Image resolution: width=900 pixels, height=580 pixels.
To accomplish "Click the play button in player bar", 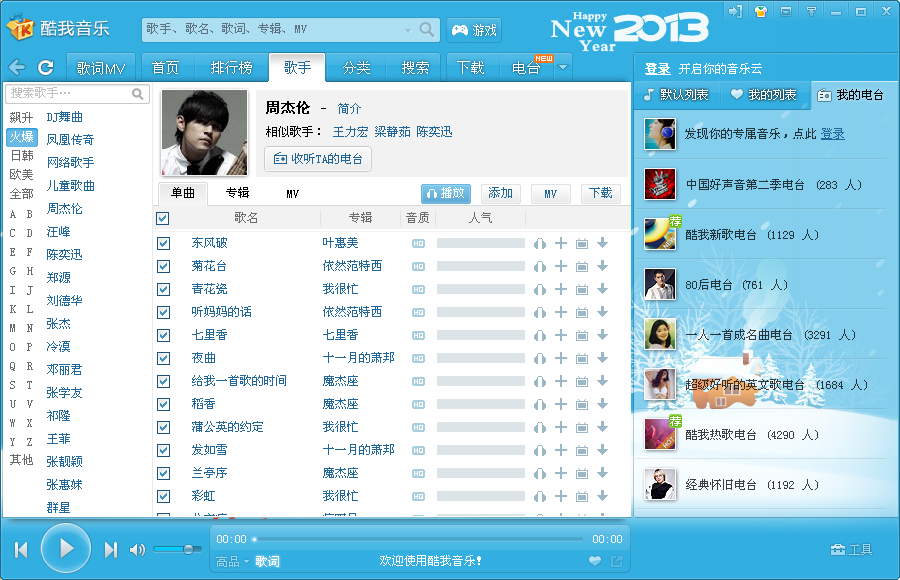I will (66, 548).
